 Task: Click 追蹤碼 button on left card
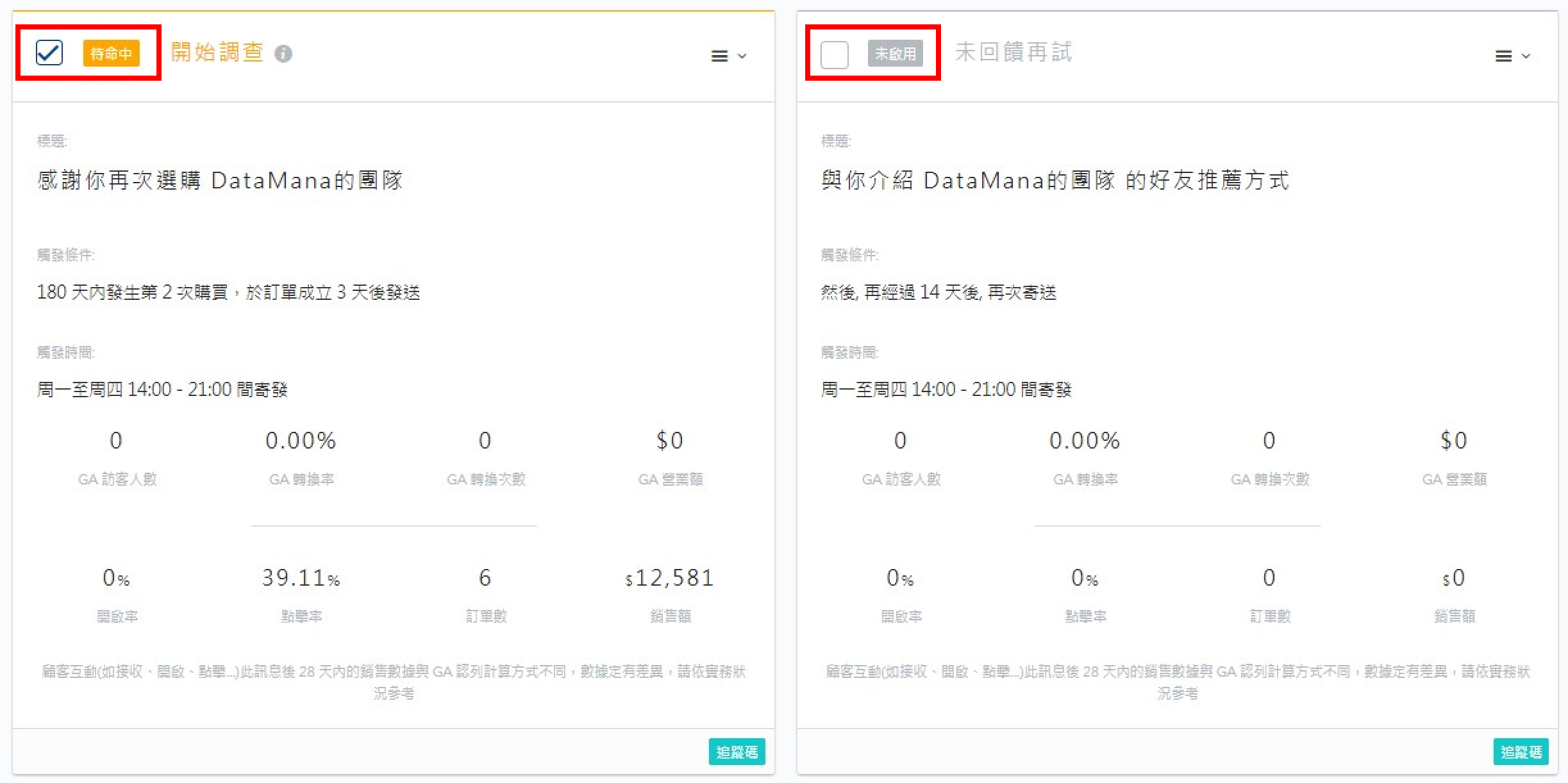click(737, 752)
